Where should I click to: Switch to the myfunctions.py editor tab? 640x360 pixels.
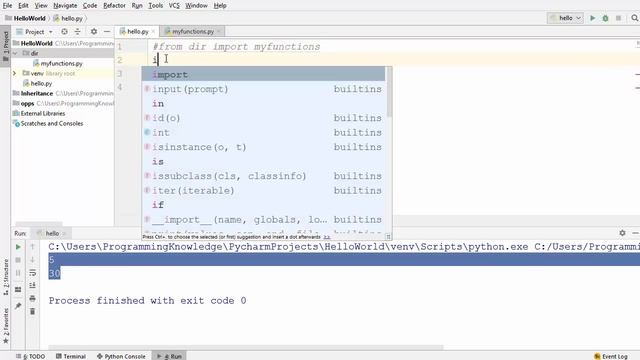click(192, 31)
